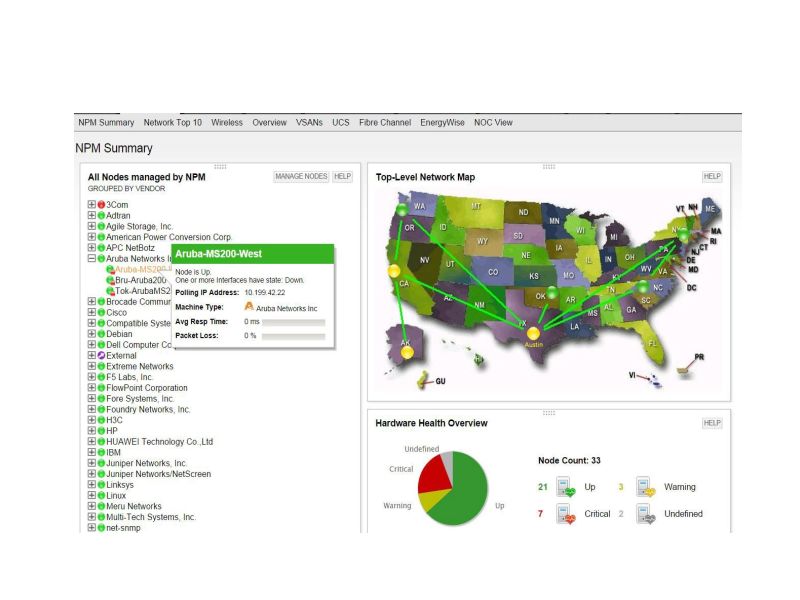
Task: Click the Packet Loss bar
Action: pos(293,336)
